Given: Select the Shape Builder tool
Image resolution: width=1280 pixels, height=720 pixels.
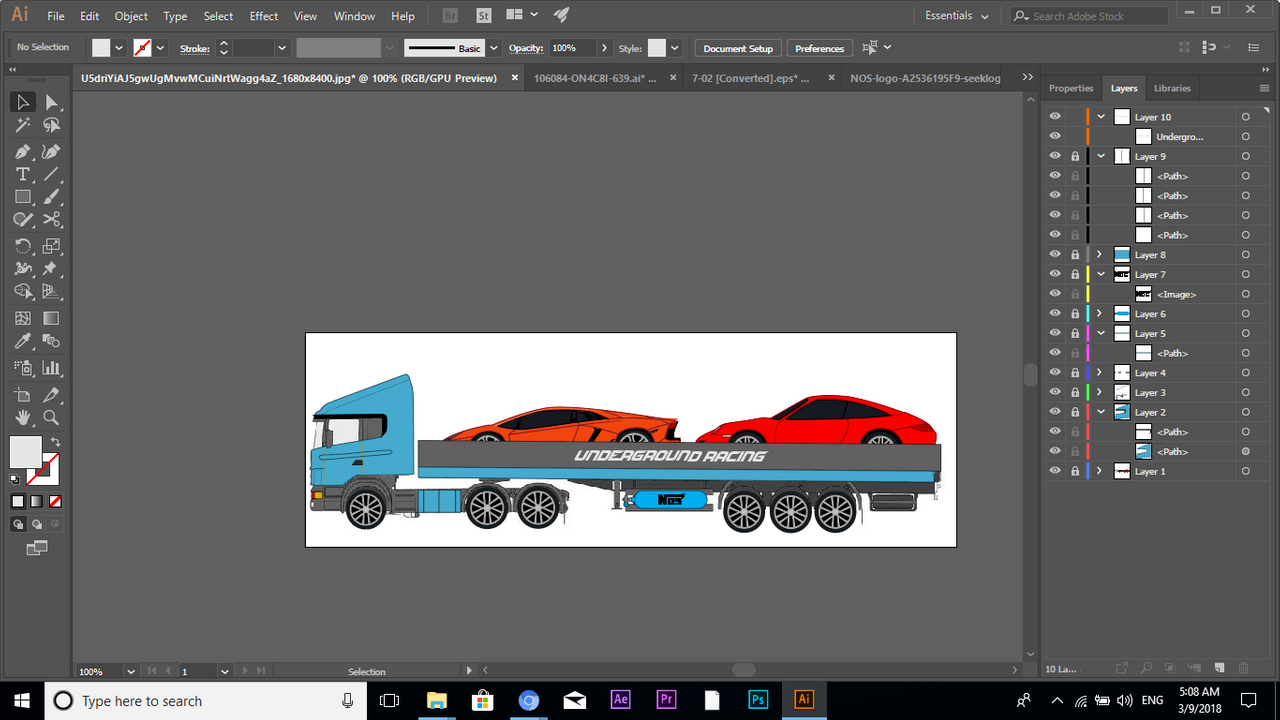Looking at the screenshot, I should (23, 292).
